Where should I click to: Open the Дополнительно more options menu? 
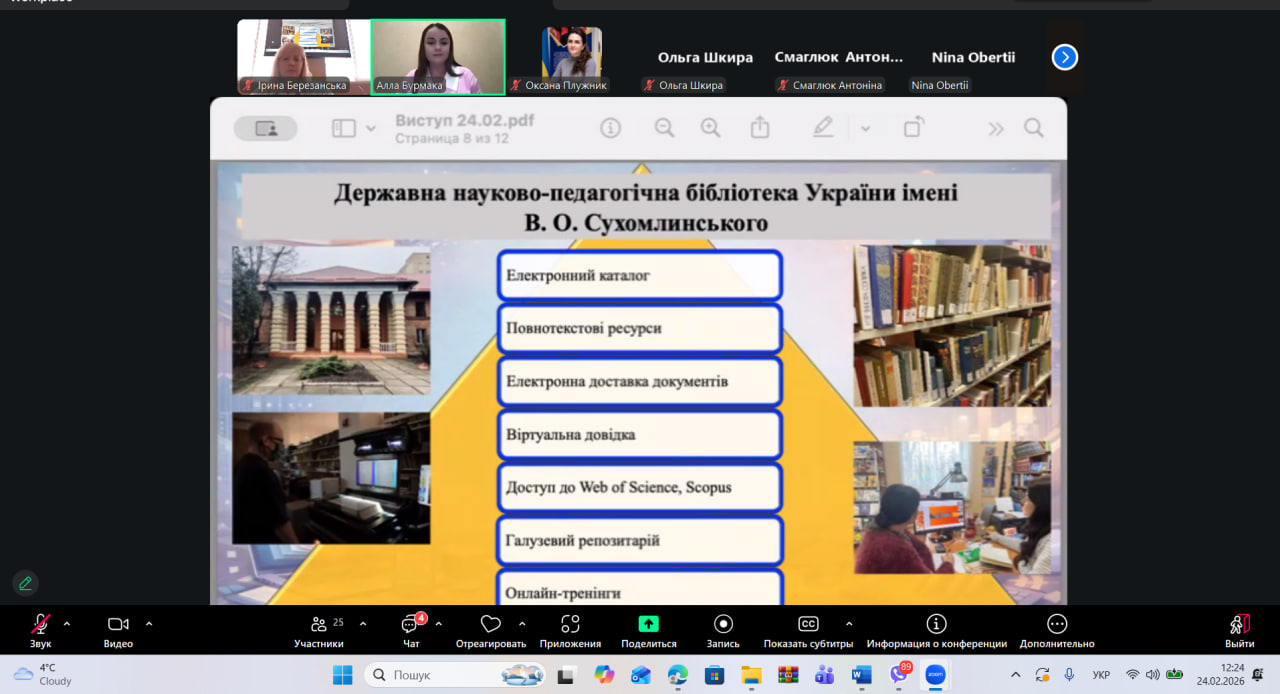point(1057,625)
